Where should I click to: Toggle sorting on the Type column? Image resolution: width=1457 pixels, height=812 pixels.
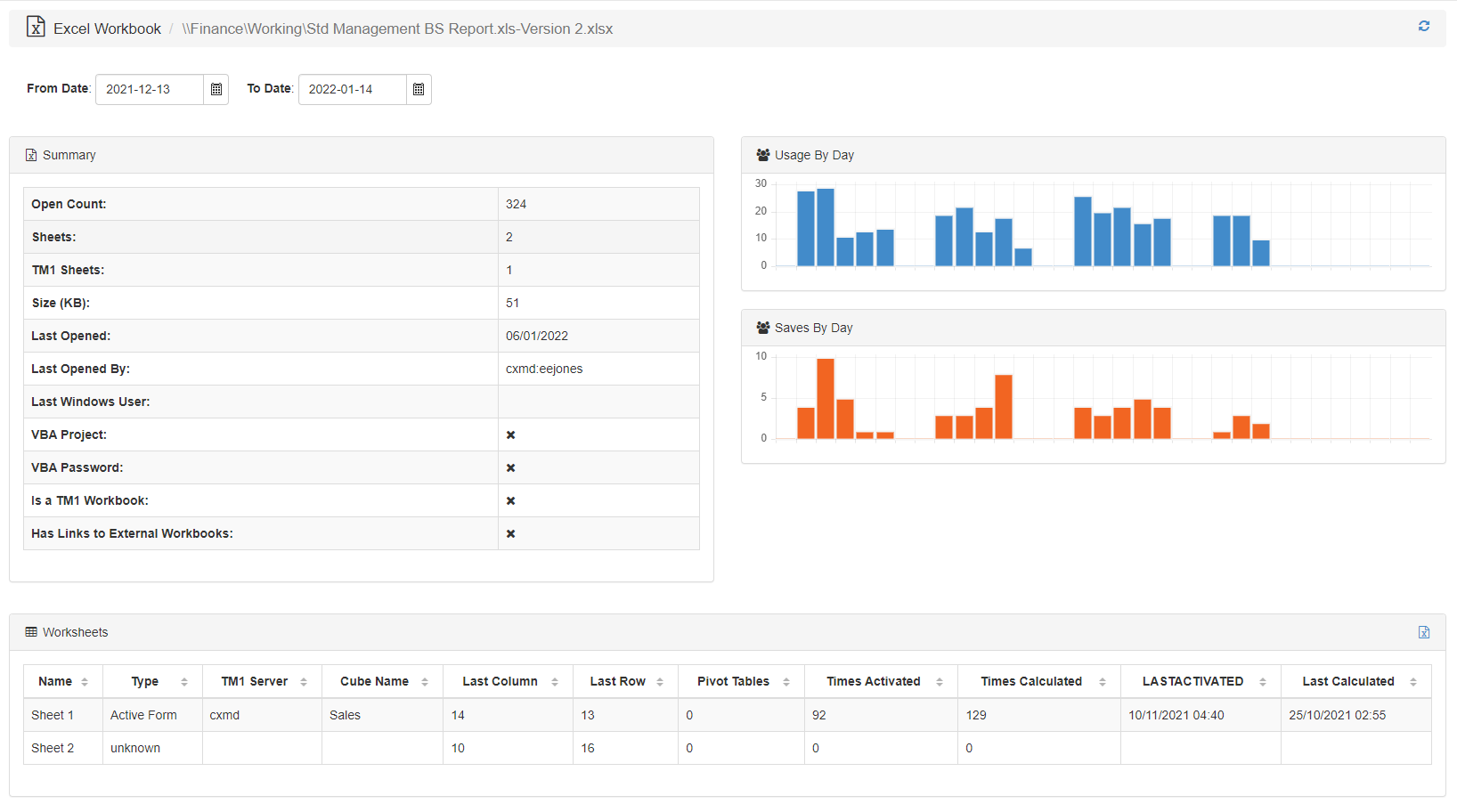184,681
